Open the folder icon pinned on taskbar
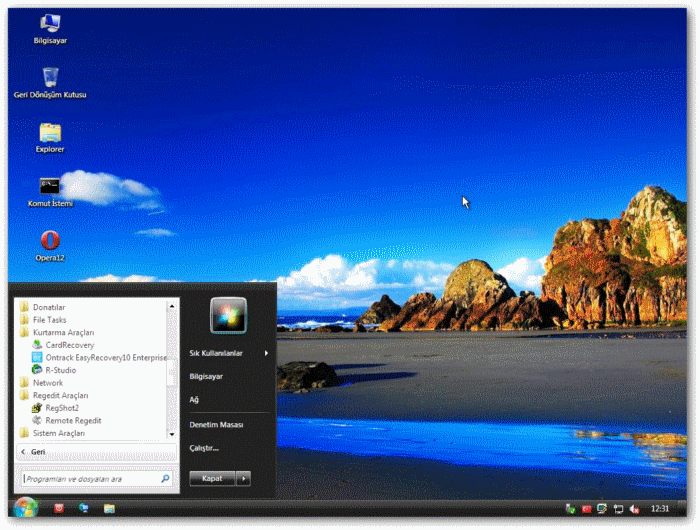700x530 pixels. click(x=108, y=509)
